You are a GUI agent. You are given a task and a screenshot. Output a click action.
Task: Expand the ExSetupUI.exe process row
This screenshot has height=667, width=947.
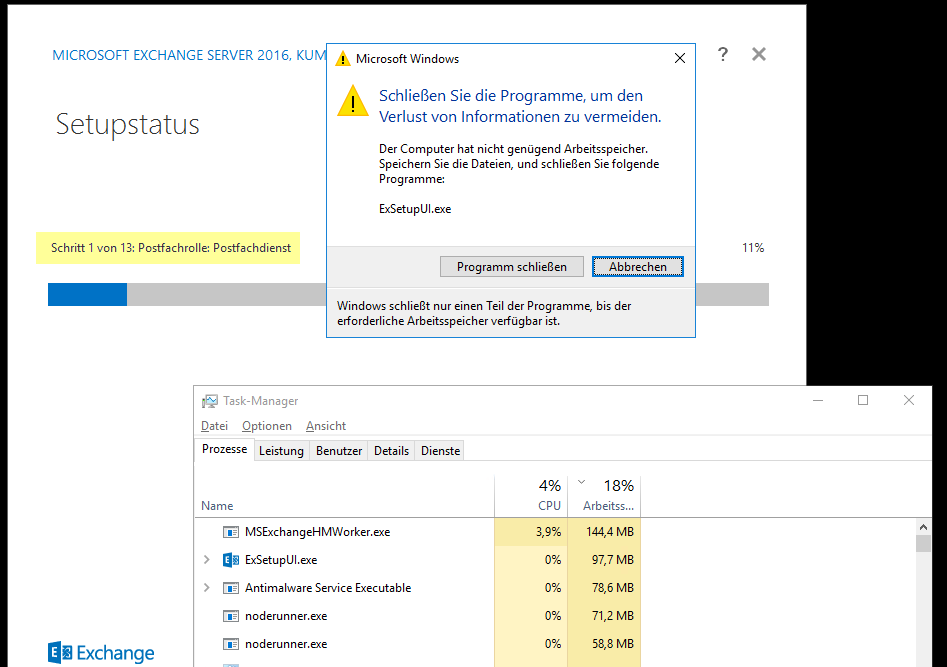coord(207,560)
